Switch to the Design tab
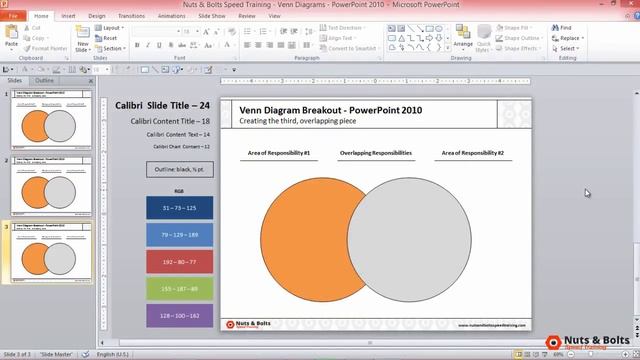640x360 pixels. pos(97,16)
